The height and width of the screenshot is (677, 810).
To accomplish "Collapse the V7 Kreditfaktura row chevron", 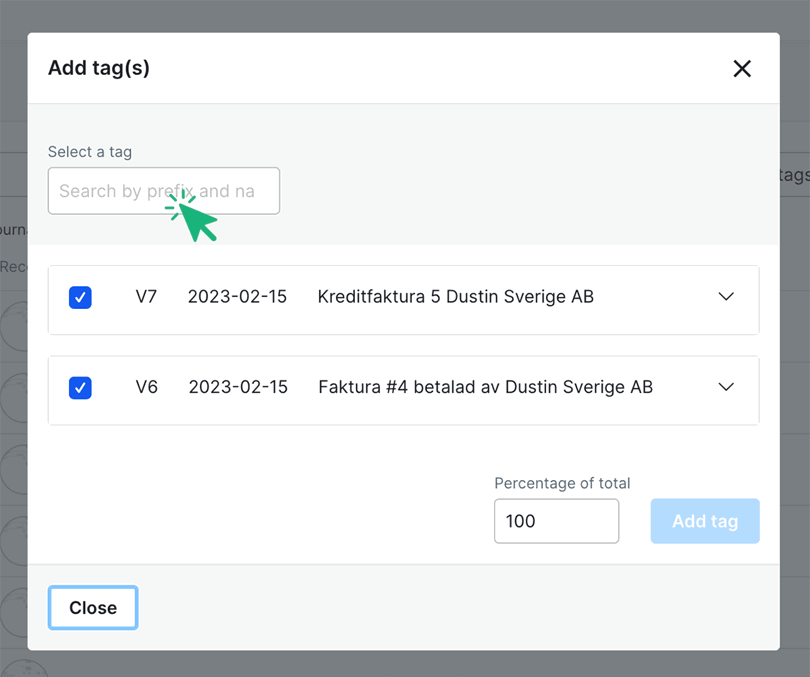I will (726, 296).
